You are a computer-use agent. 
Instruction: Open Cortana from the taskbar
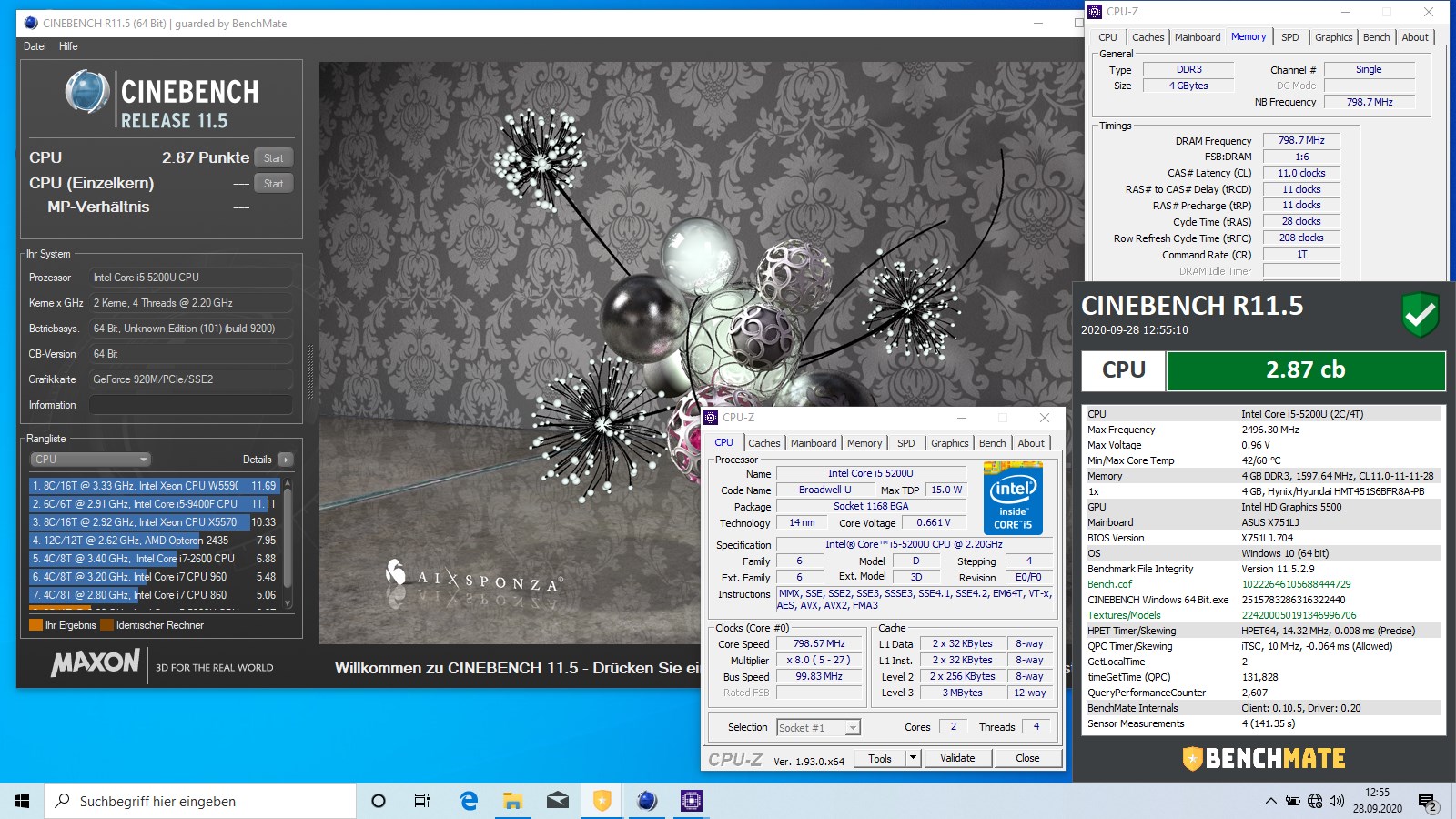[x=379, y=801]
